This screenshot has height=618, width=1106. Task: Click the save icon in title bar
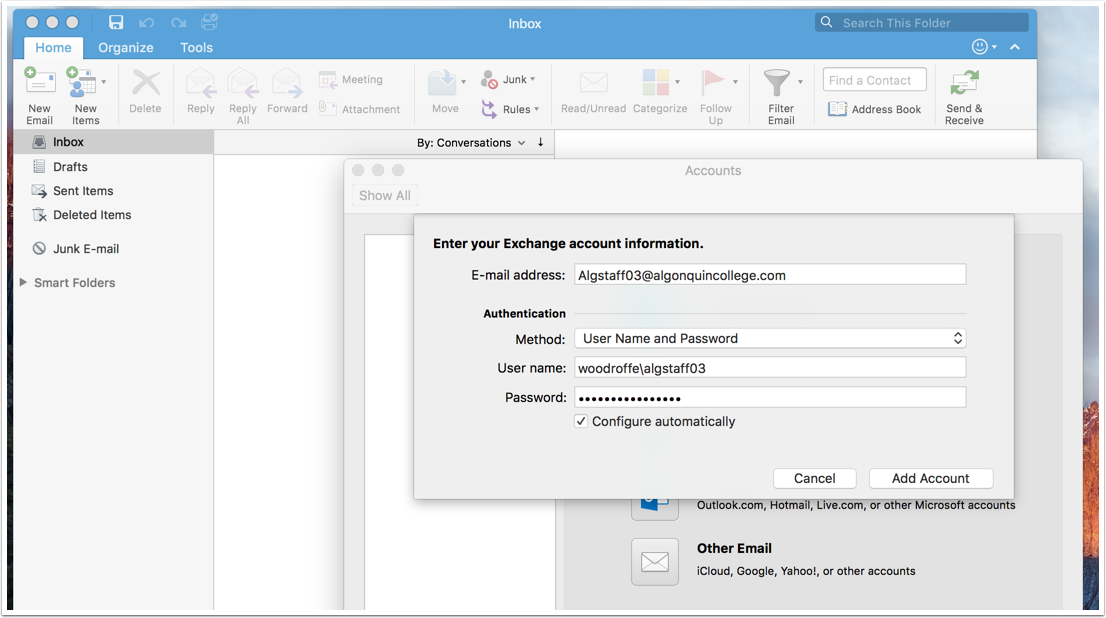[x=116, y=22]
